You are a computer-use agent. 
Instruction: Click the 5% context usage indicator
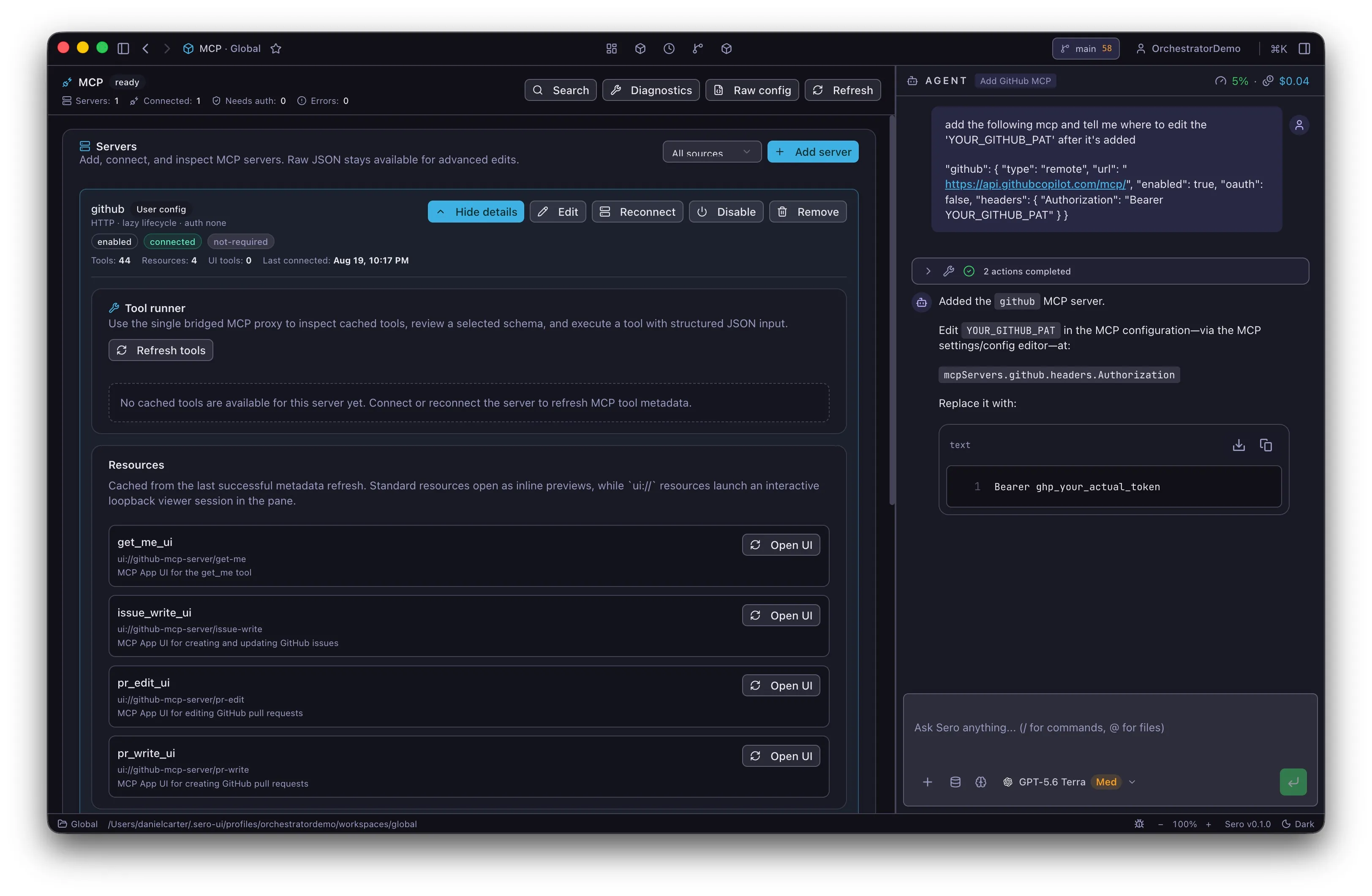(x=1231, y=81)
